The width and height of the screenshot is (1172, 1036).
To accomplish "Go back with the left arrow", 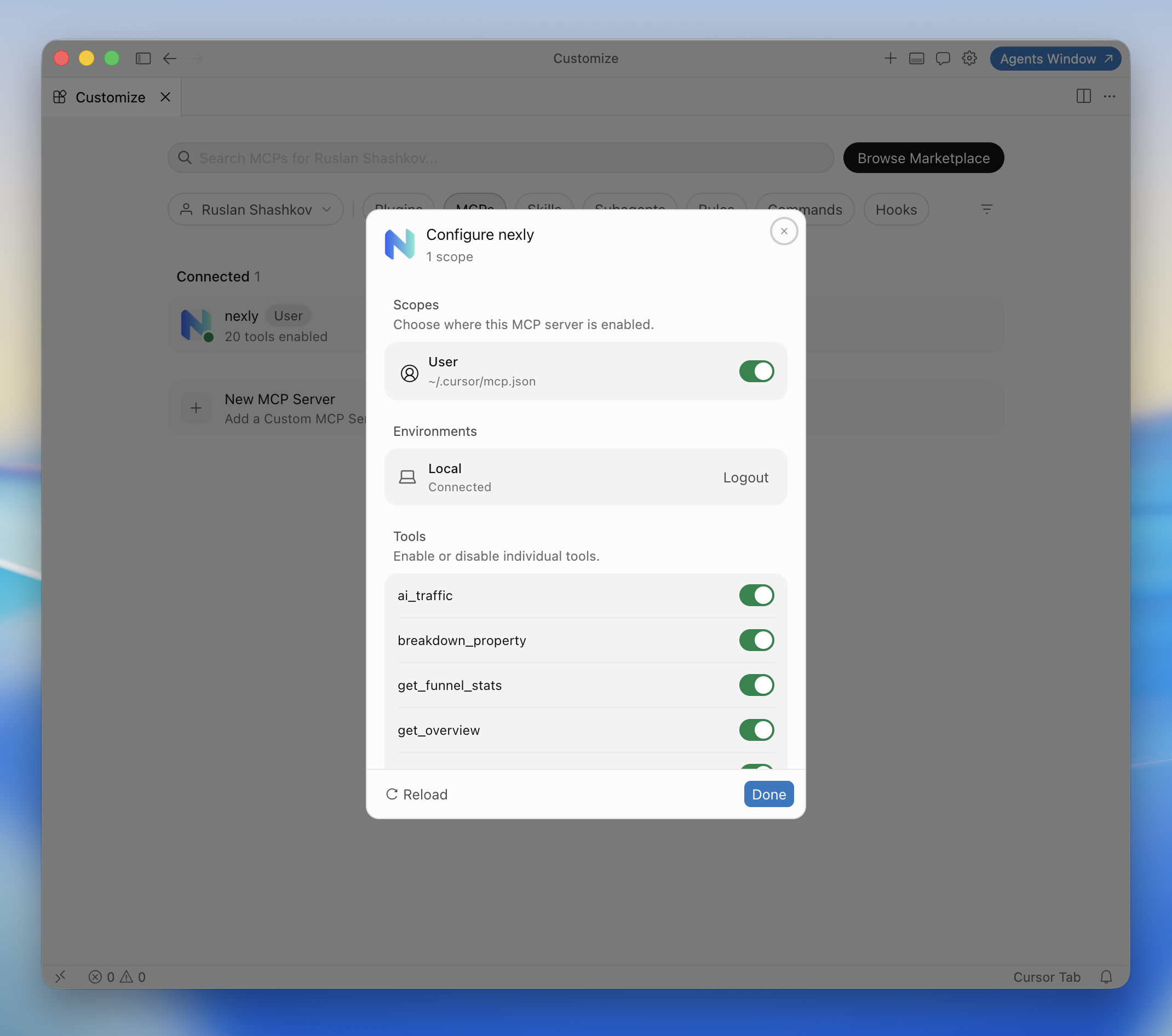I will (170, 59).
